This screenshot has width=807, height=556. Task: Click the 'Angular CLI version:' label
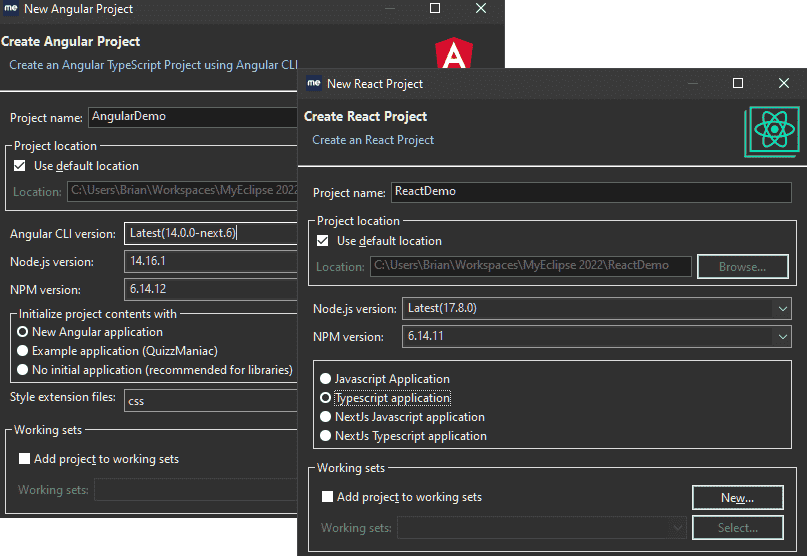coord(63,234)
